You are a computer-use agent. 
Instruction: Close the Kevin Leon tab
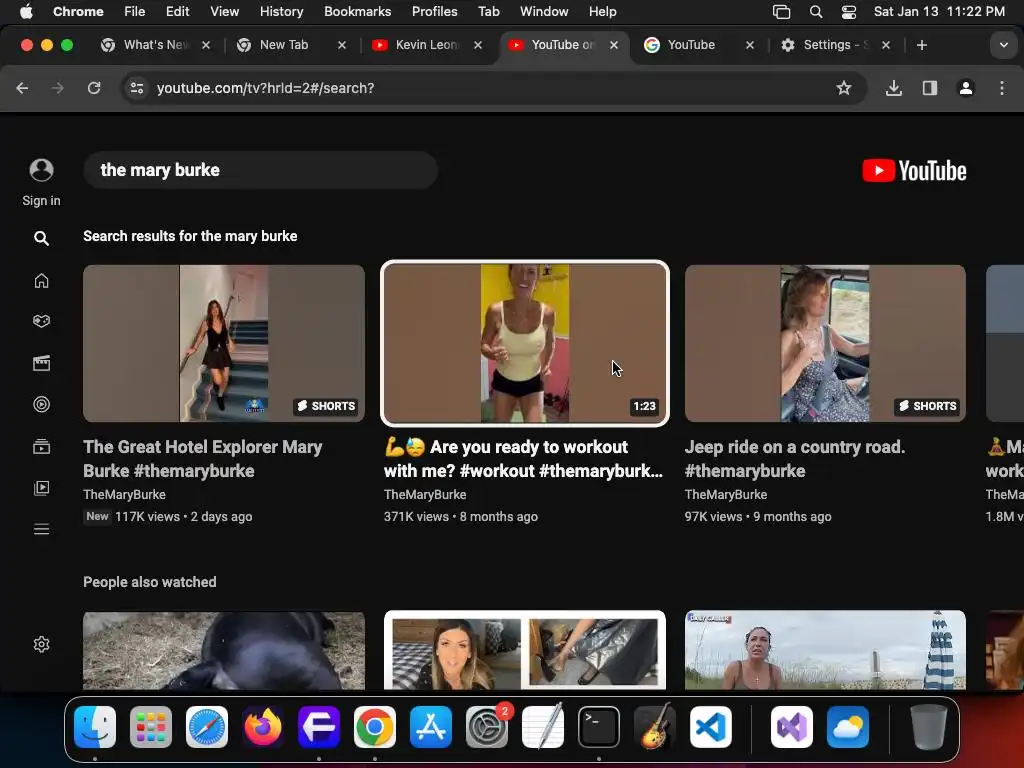click(478, 45)
